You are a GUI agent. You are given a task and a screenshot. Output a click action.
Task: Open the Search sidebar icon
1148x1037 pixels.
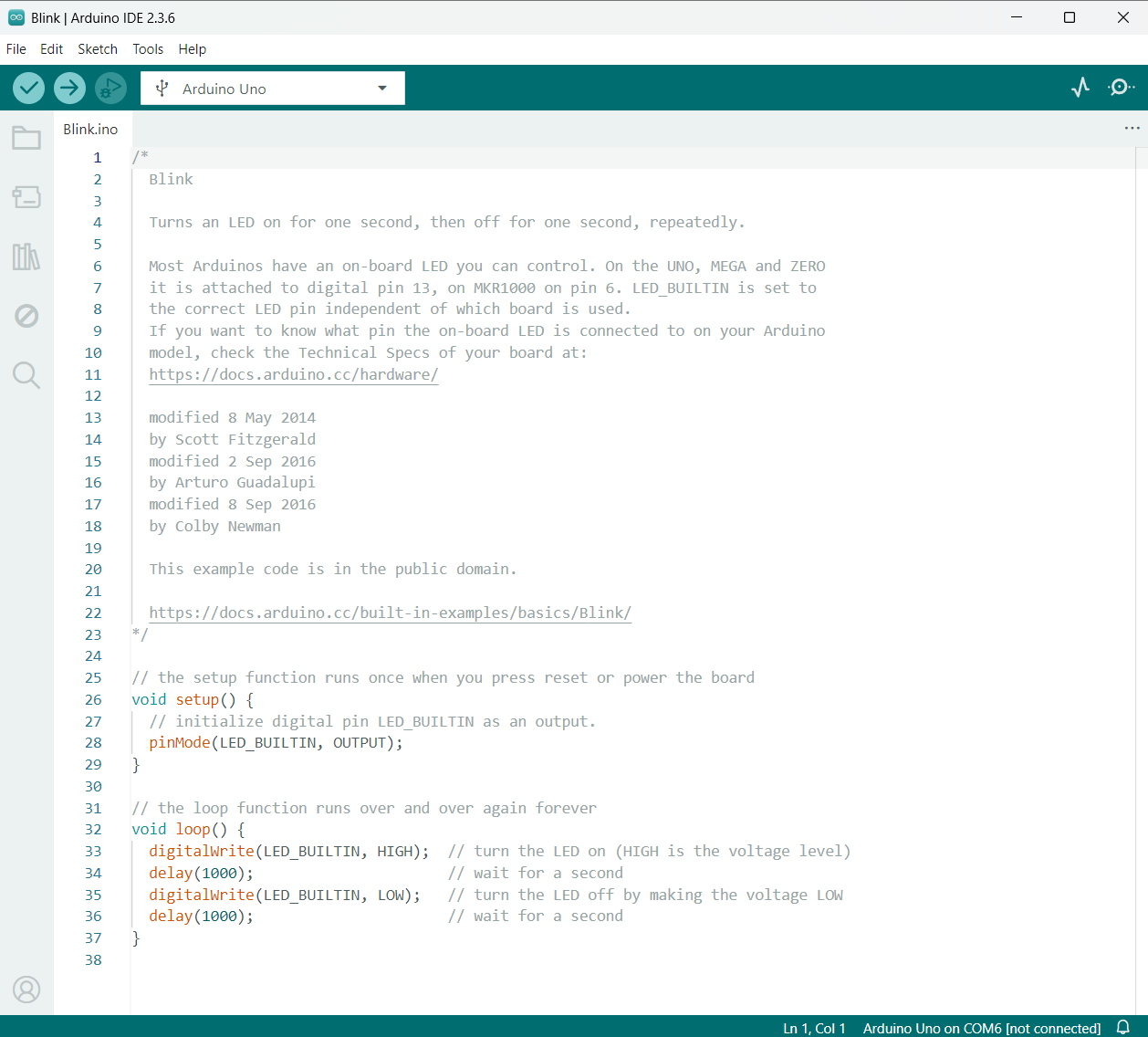pos(26,375)
